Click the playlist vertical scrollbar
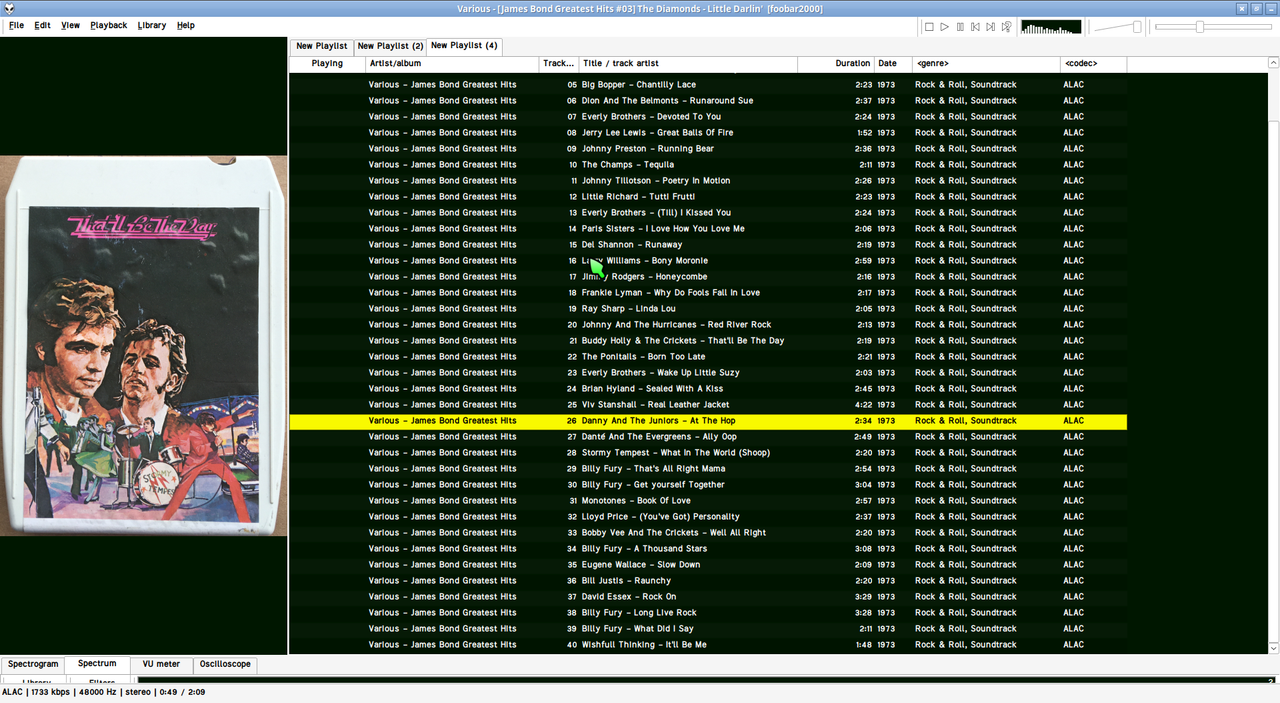 coord(1273,356)
